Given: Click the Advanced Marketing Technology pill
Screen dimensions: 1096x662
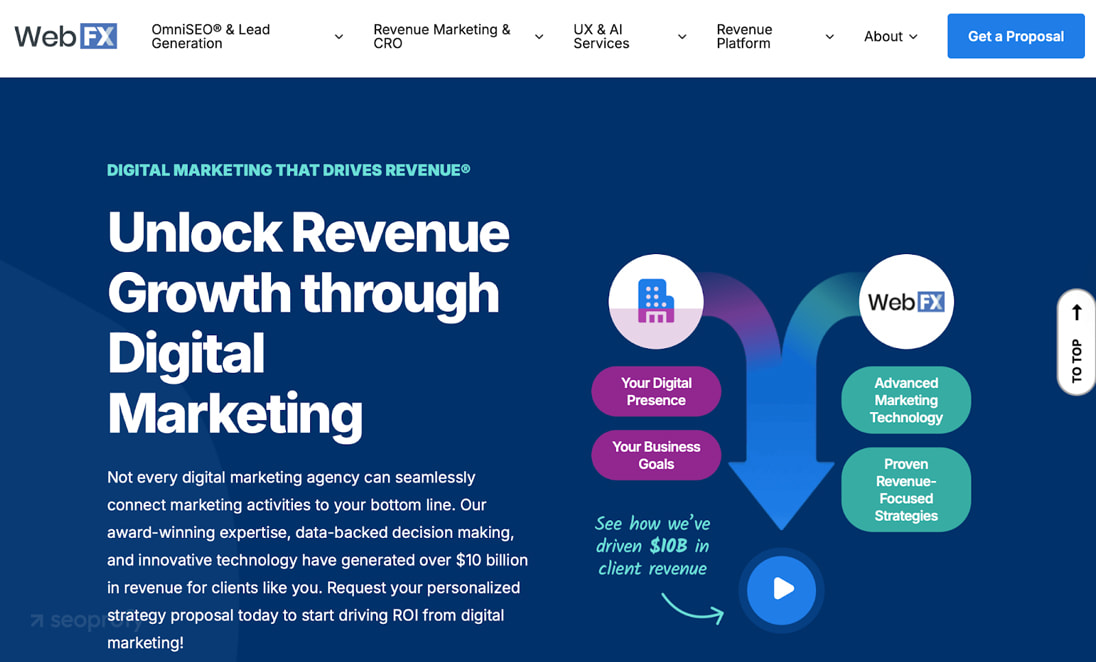Looking at the screenshot, I should [906, 400].
